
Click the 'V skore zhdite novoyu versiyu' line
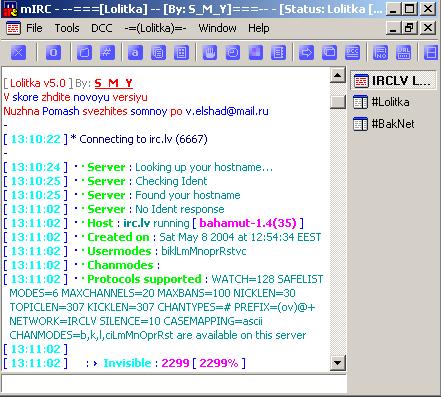click(75, 97)
